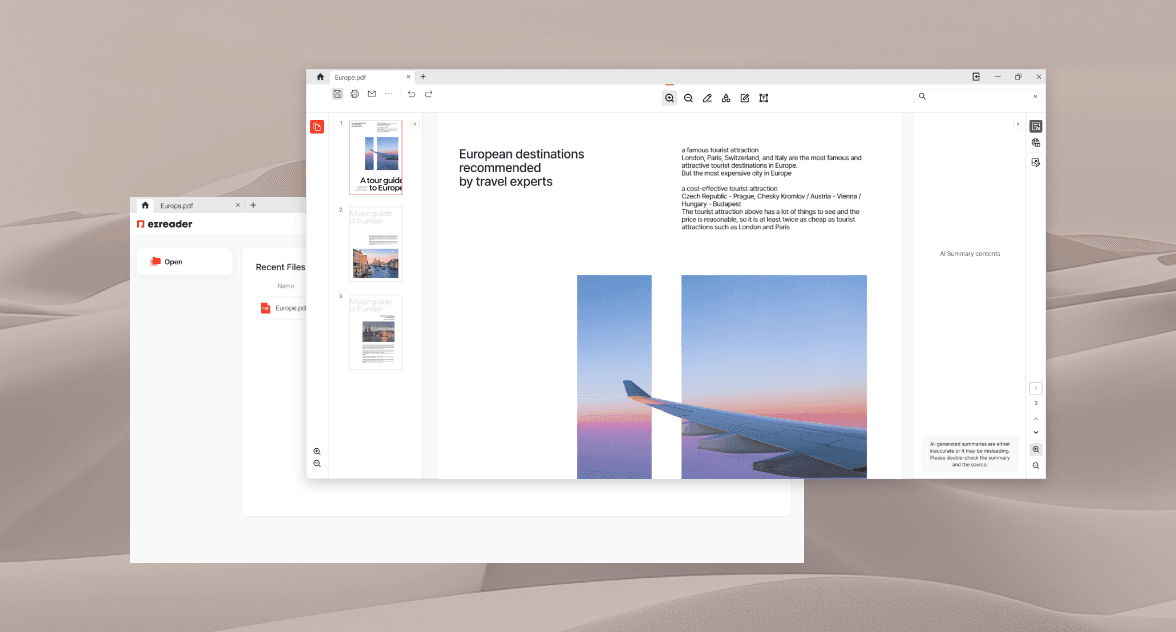
Task: Redo the last action
Action: tap(429, 94)
